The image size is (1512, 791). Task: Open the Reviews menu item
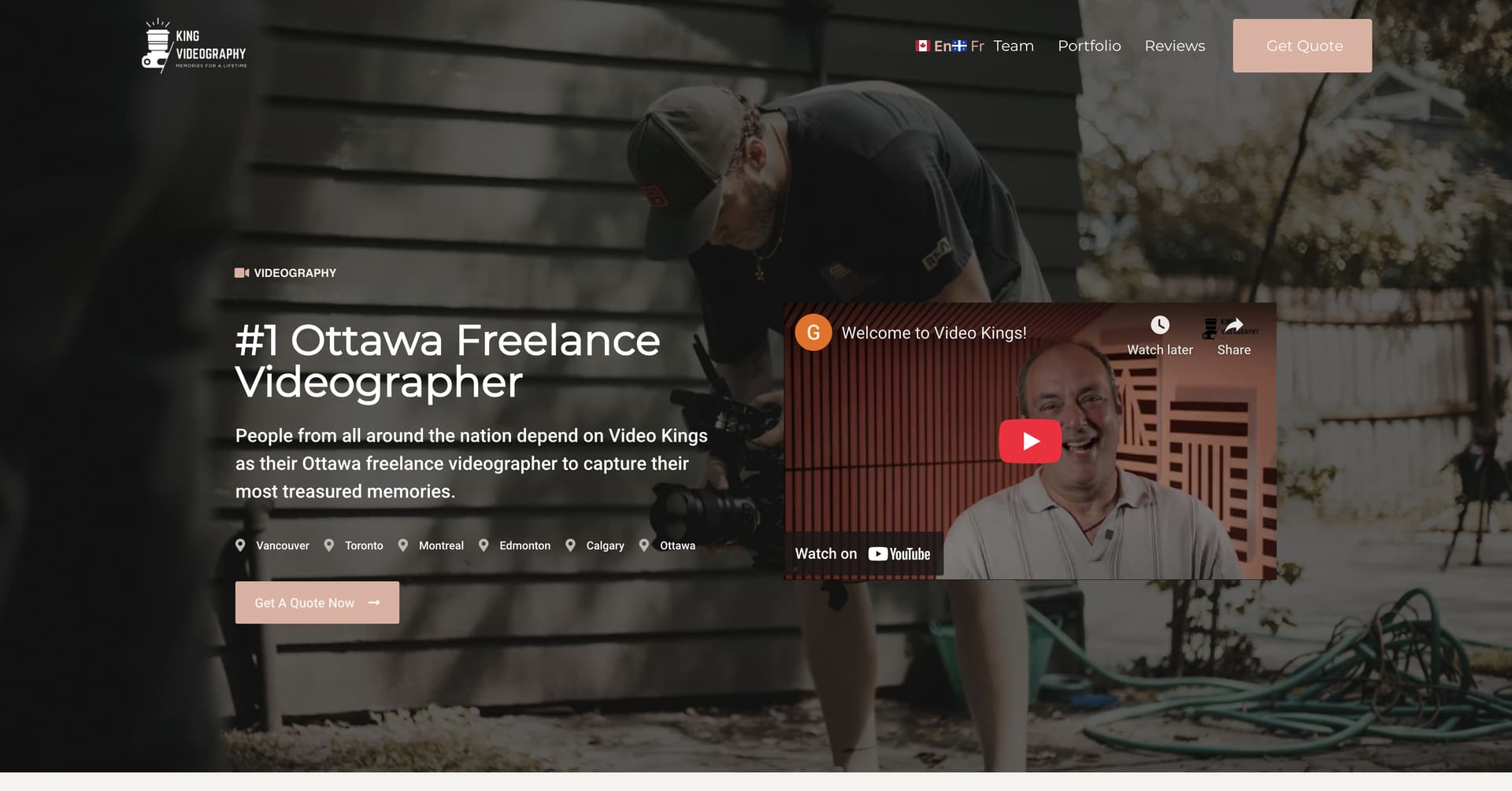[x=1175, y=46]
